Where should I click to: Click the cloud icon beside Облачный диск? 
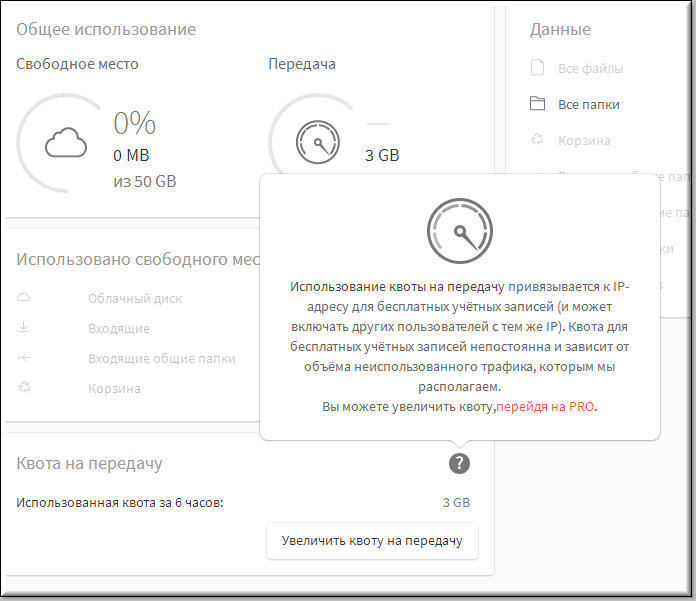[x=24, y=298]
